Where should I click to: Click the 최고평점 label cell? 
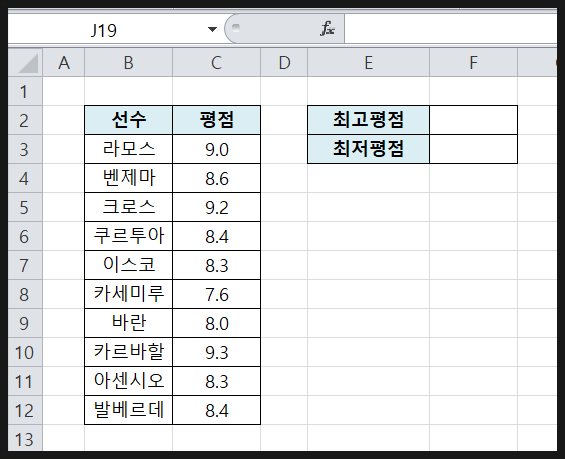pyautogui.click(x=369, y=120)
